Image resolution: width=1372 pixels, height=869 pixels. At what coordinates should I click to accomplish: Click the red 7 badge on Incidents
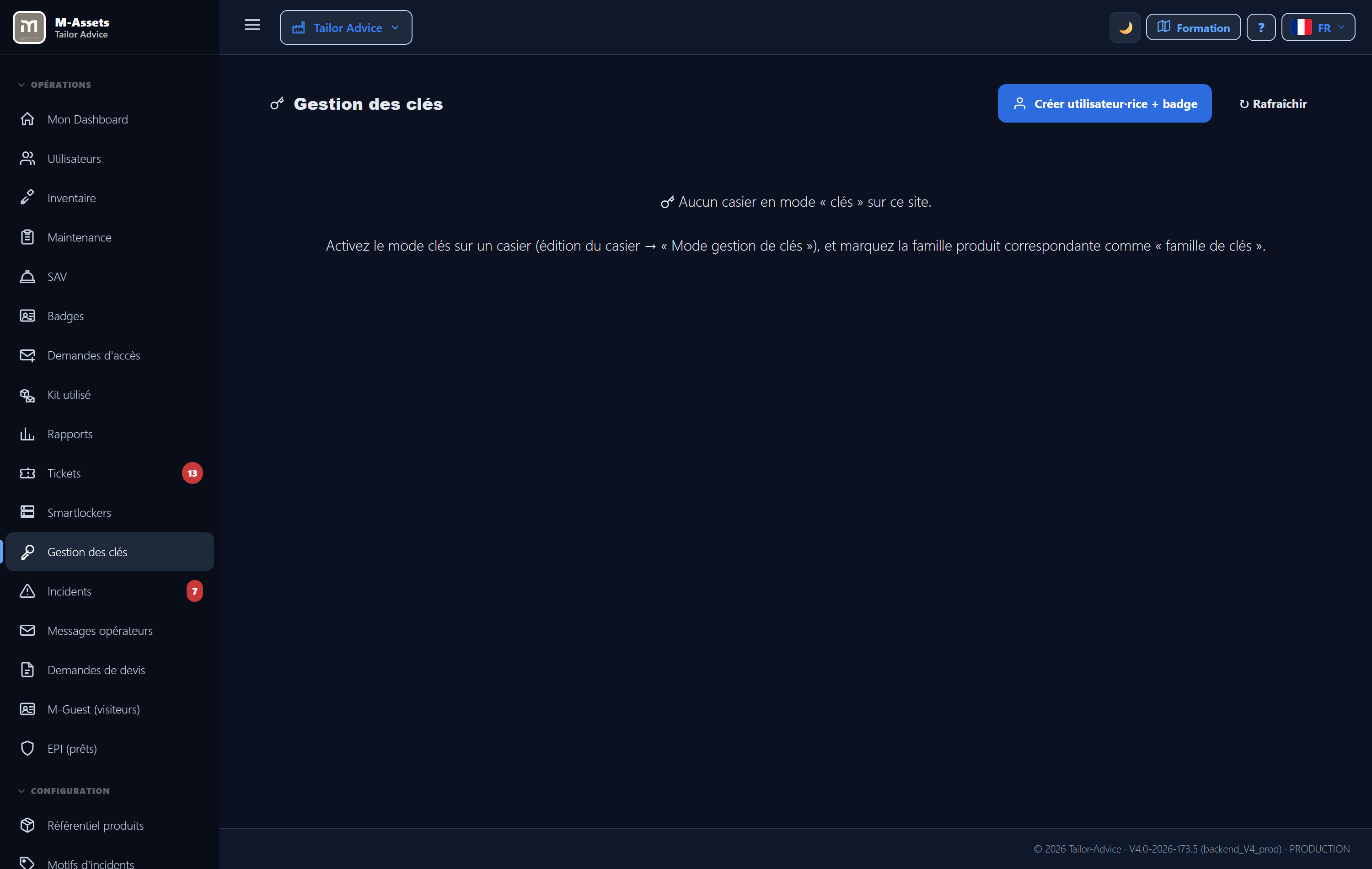click(x=195, y=591)
